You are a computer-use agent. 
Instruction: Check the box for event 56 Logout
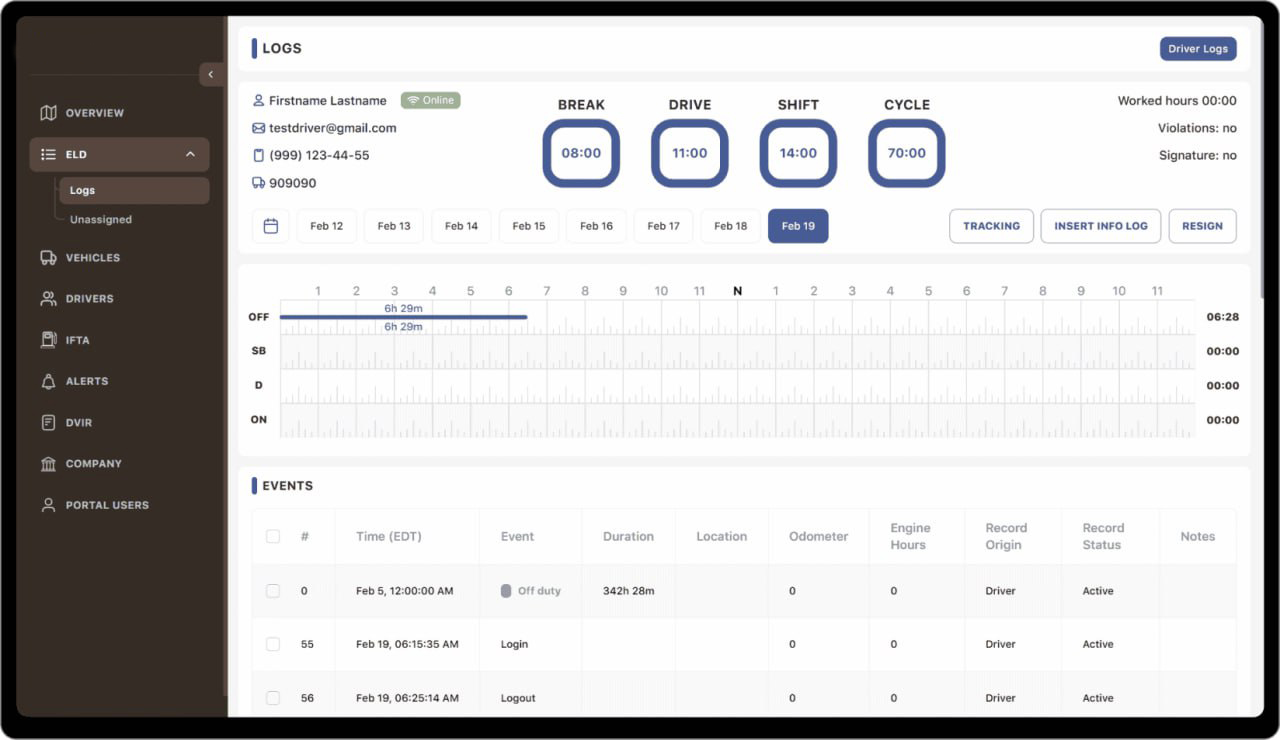coord(273,698)
